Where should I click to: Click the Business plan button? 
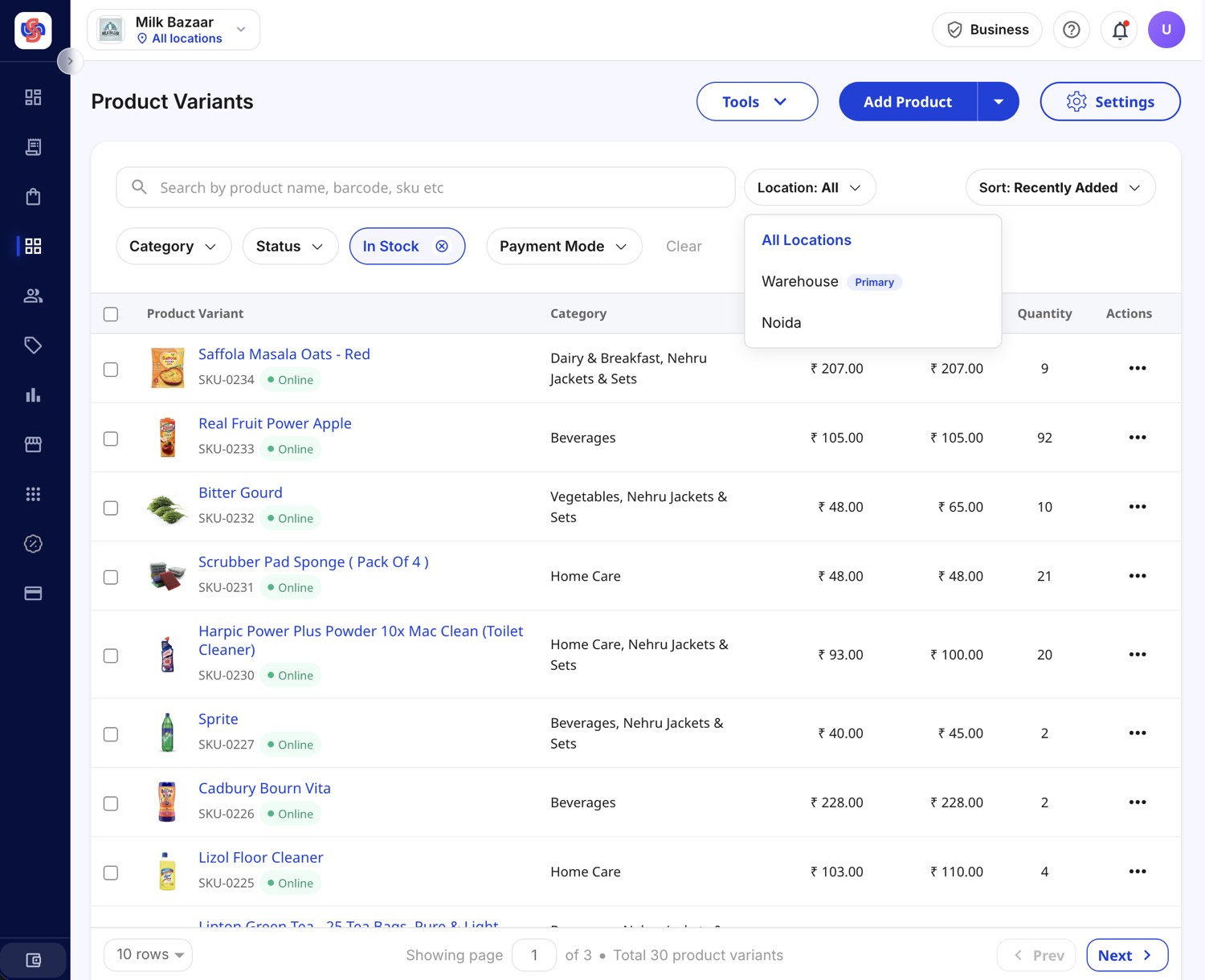click(987, 30)
